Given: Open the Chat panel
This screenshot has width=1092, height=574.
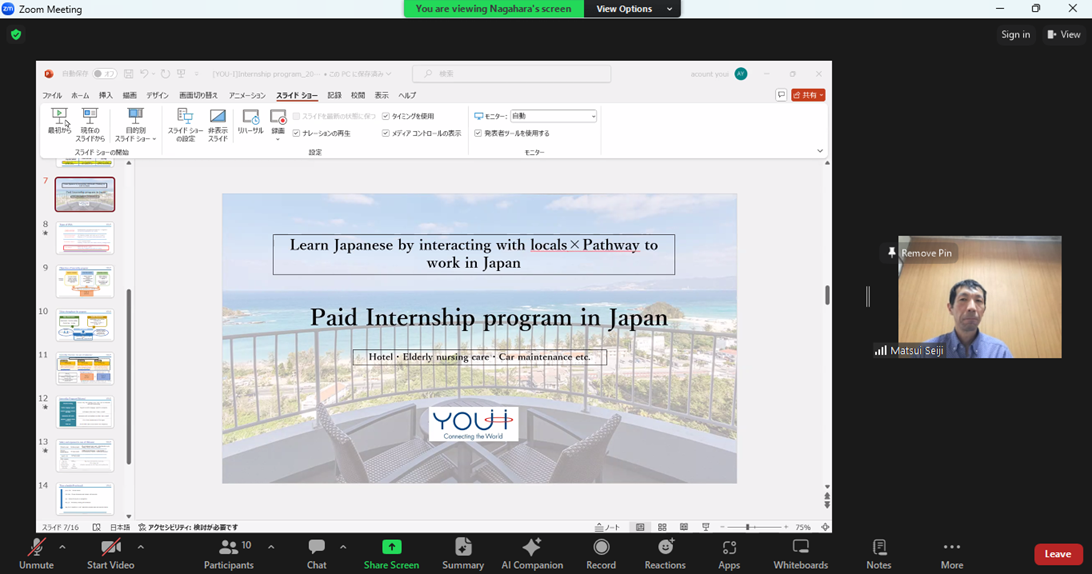Looking at the screenshot, I should (x=316, y=553).
